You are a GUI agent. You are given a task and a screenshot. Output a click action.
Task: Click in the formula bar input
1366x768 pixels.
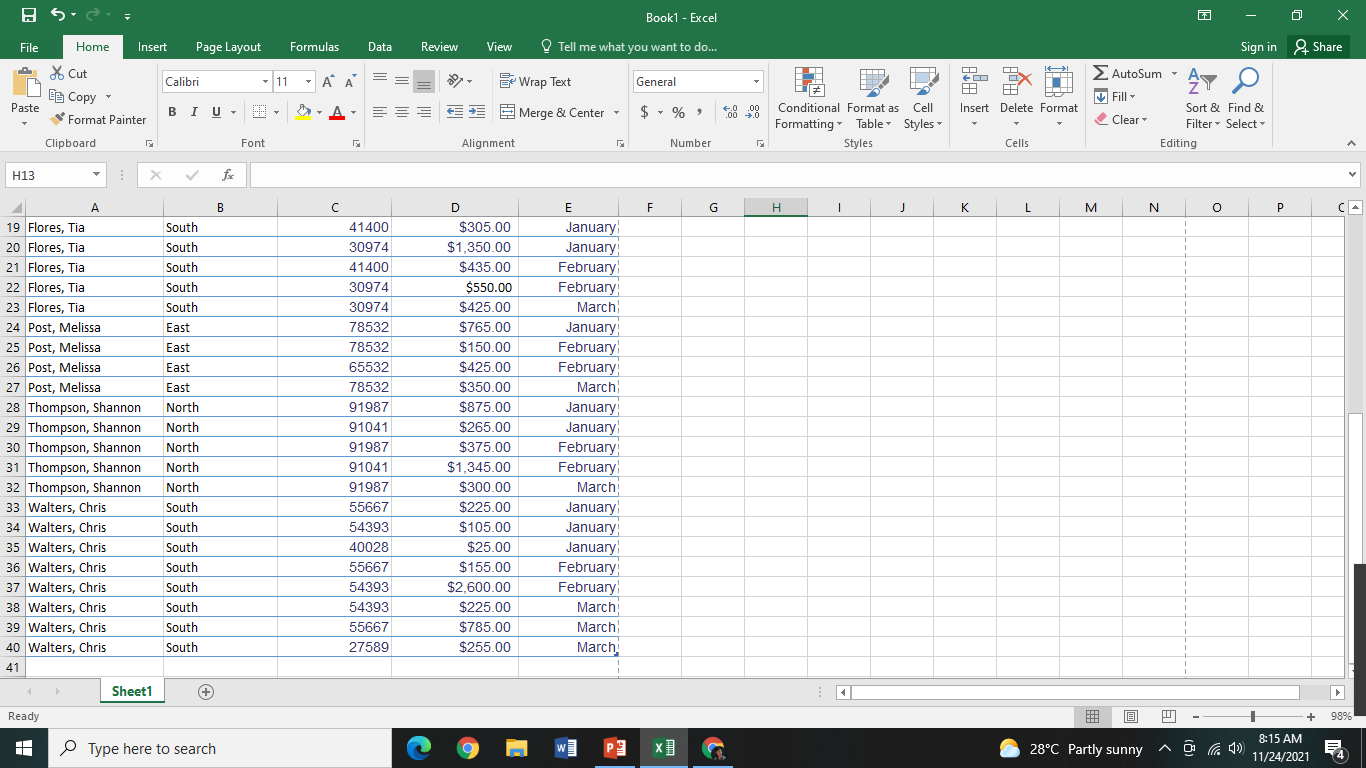[x=798, y=175]
